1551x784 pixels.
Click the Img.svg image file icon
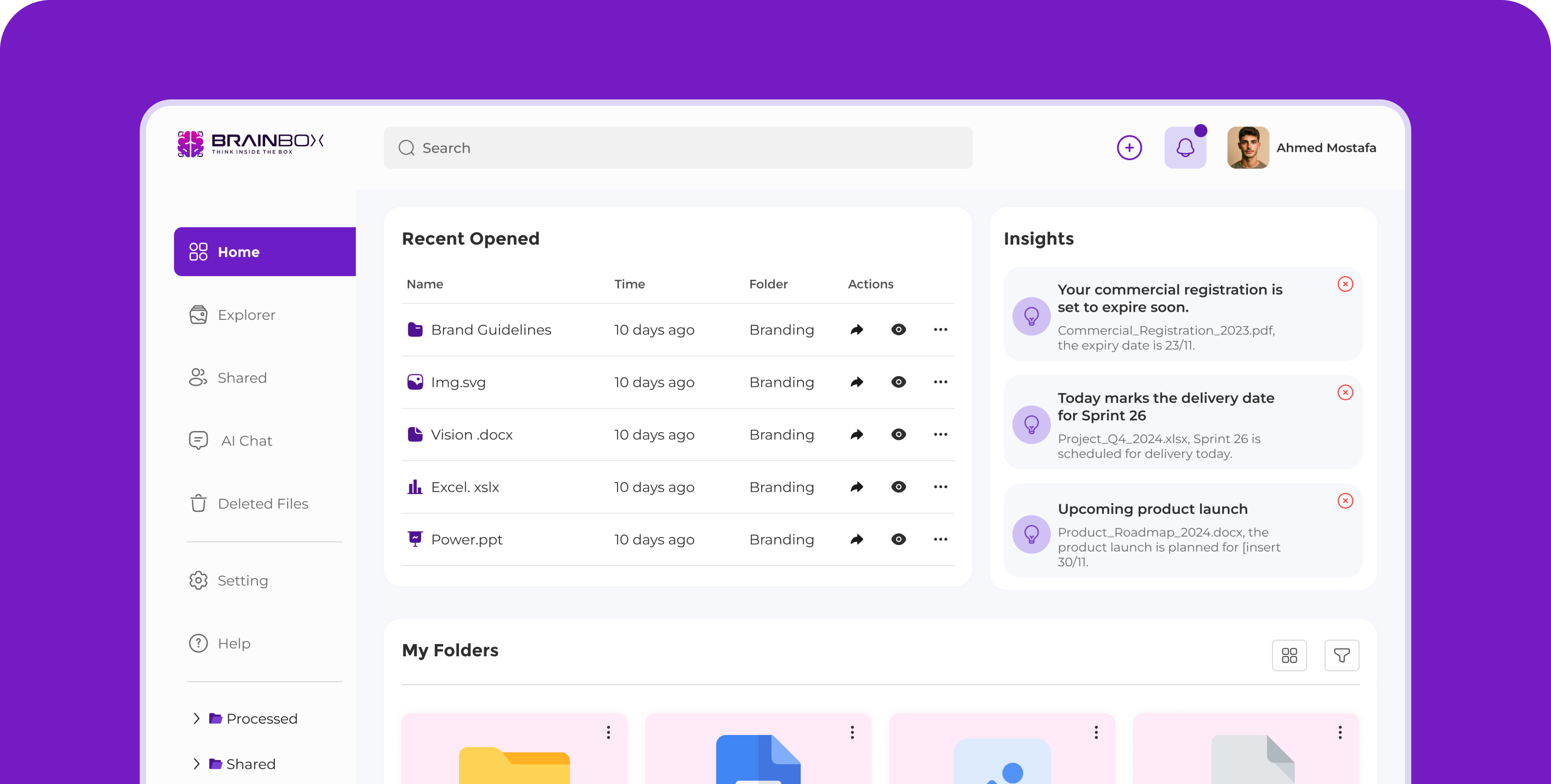click(x=415, y=382)
